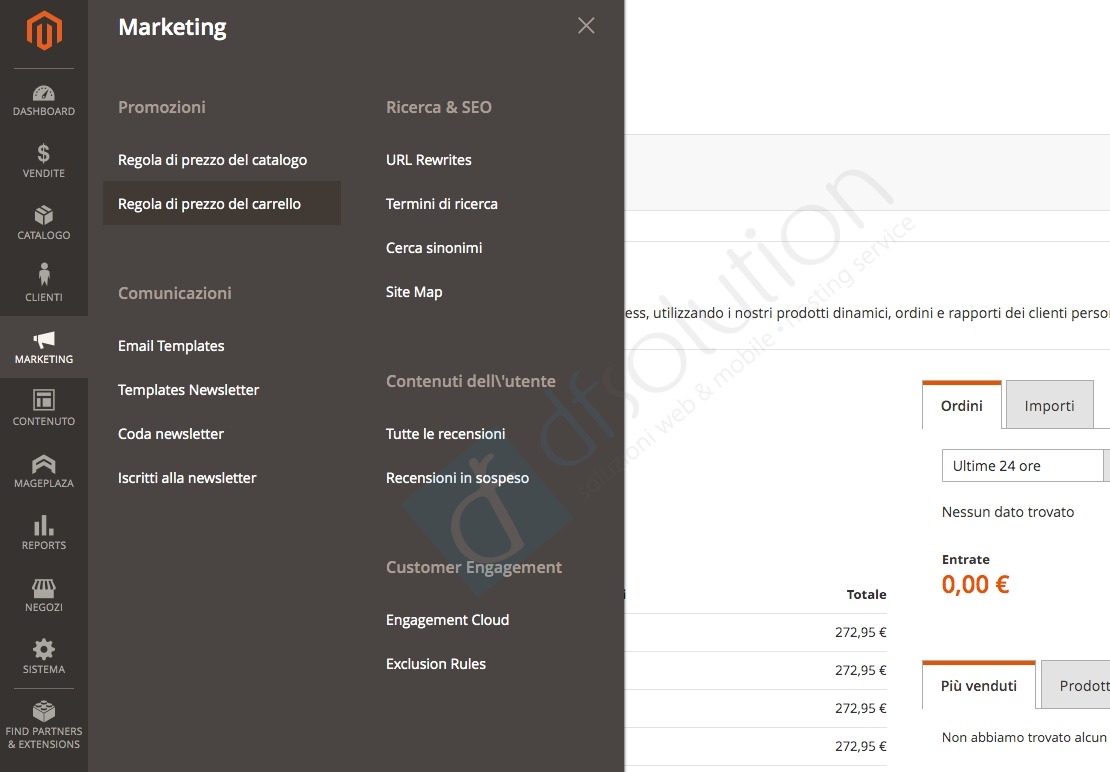The image size is (1110, 772).
Task: Open Cerca sinonimi menu item
Action: (434, 248)
